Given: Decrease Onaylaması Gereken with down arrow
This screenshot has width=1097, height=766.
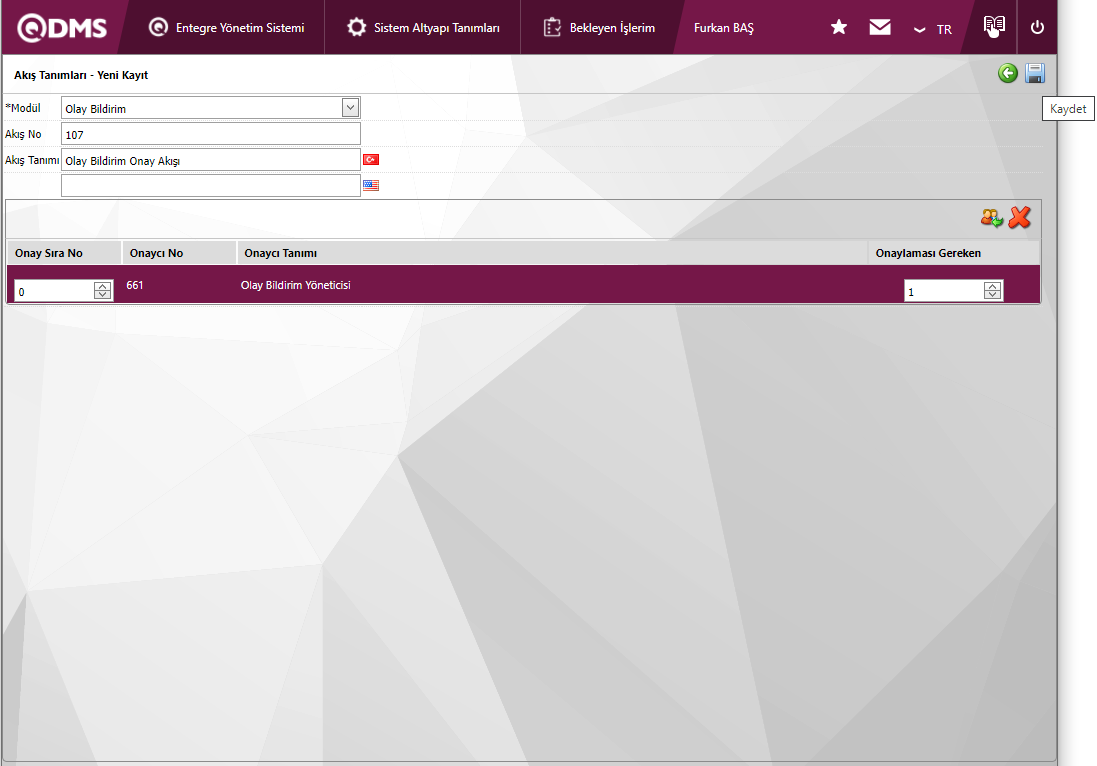Looking at the screenshot, I should [992, 295].
